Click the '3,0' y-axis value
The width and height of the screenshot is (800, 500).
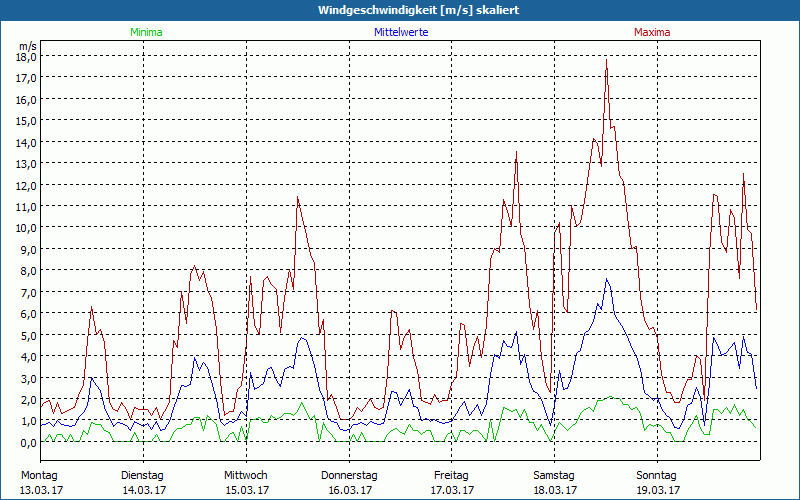(30, 379)
